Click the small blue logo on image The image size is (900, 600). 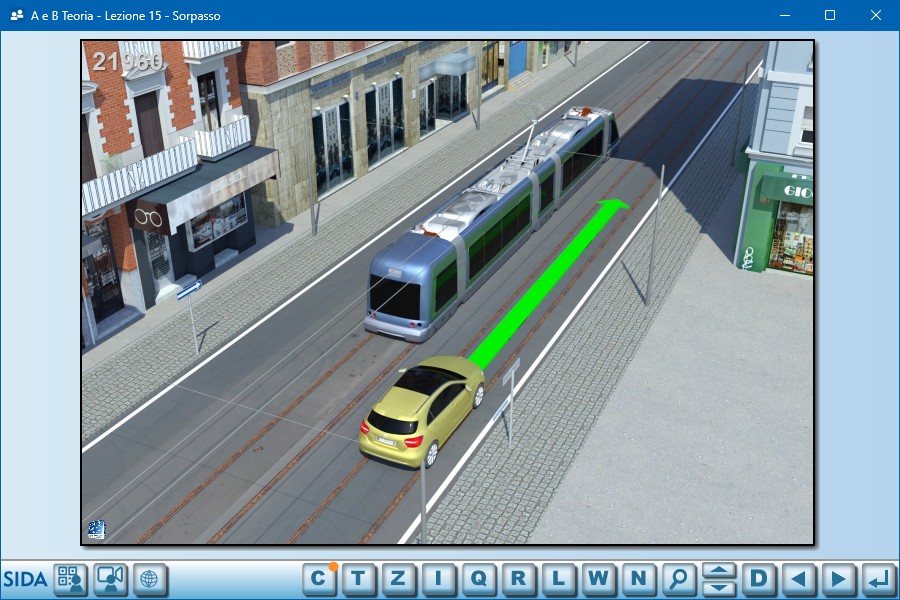pos(96,529)
